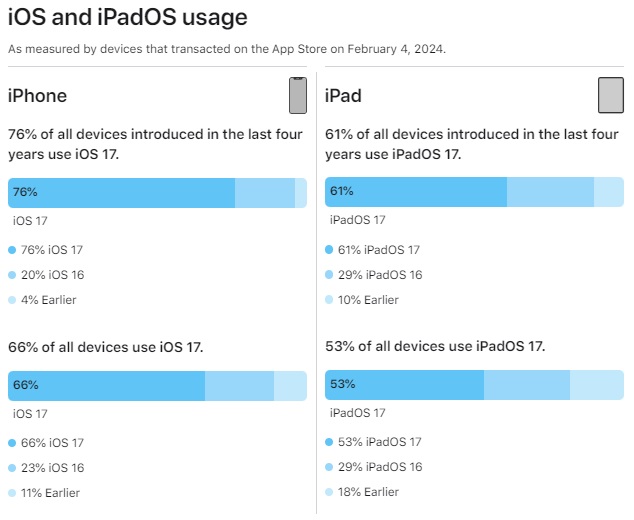Click the 11% Earlier legend dot
The height and width of the screenshot is (520, 634).
12,492
